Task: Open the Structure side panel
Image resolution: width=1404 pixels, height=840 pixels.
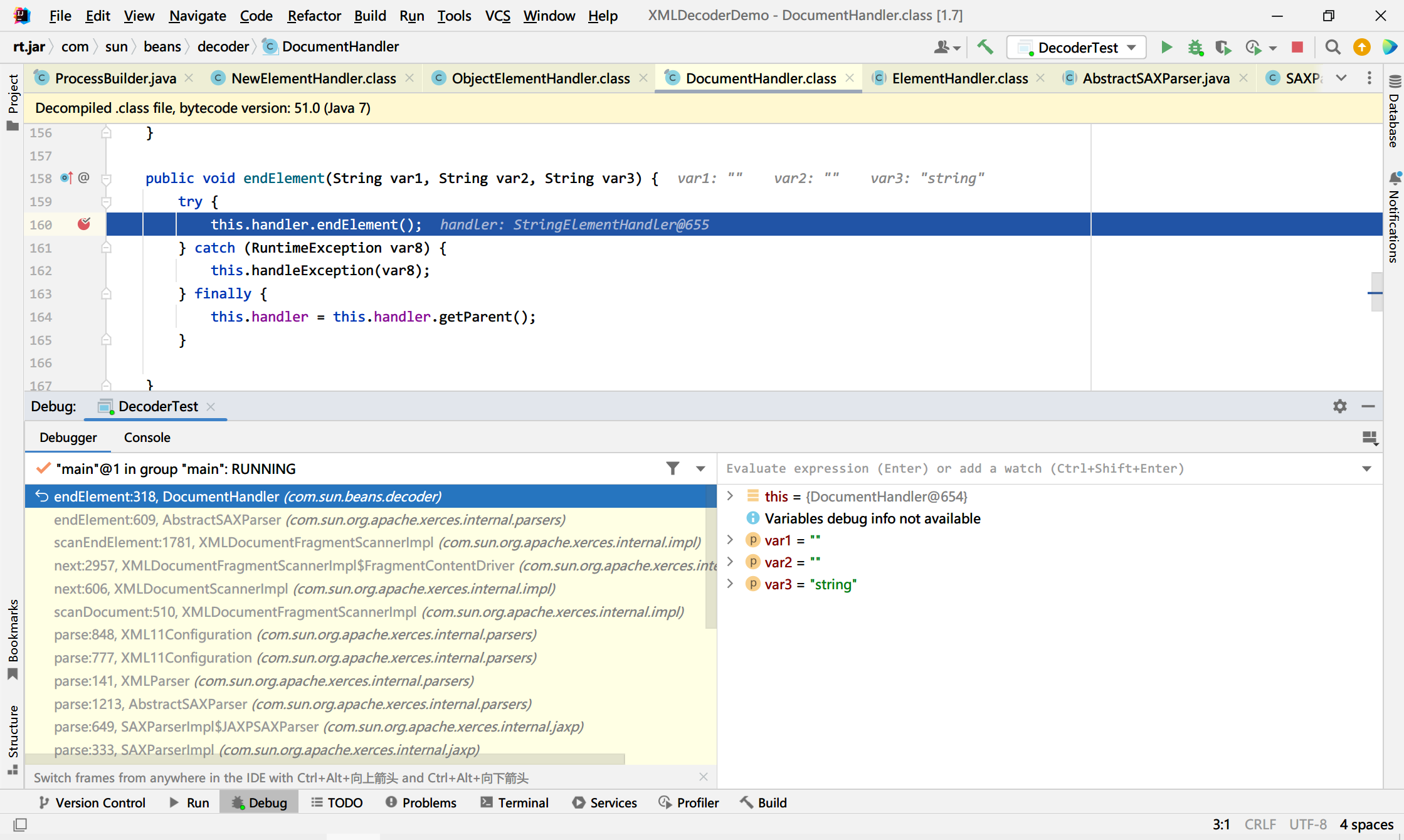Action: [x=13, y=740]
